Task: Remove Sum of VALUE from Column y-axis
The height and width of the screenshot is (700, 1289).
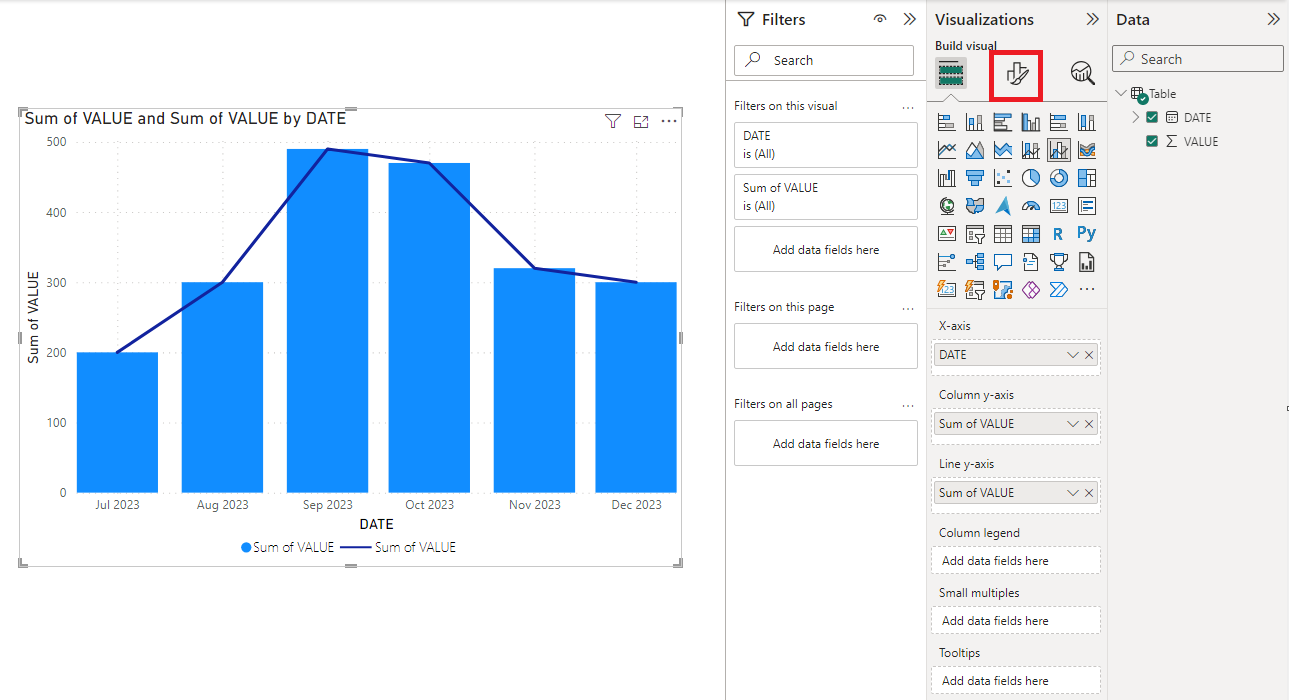Action: (1089, 424)
